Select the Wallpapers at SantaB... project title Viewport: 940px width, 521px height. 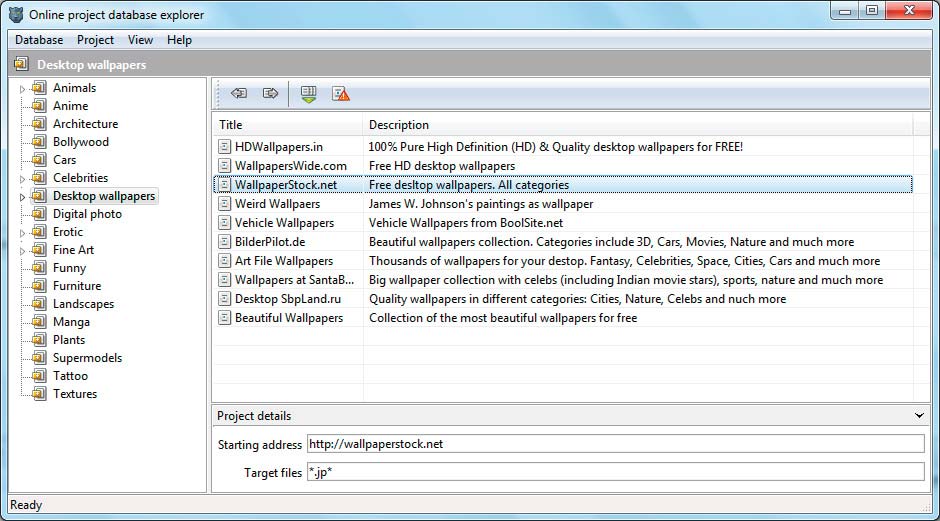pos(294,279)
